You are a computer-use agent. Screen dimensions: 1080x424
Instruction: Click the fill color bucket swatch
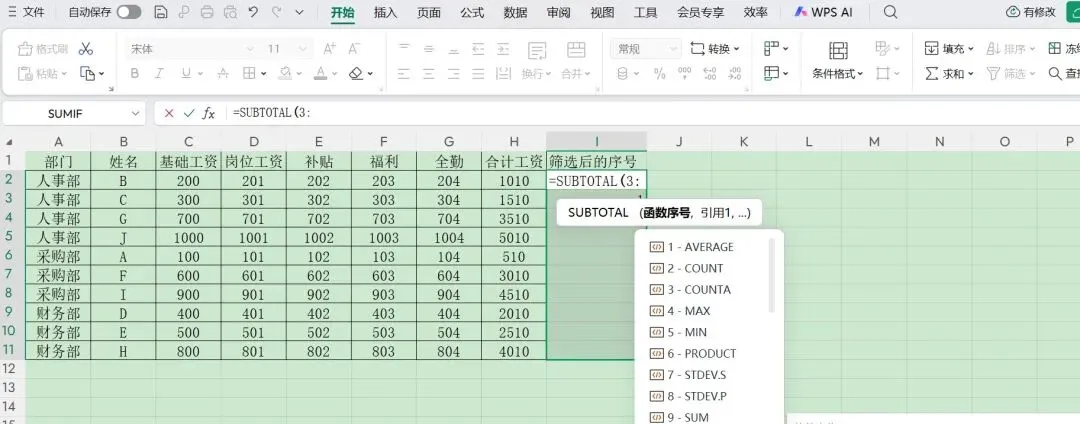coord(285,74)
